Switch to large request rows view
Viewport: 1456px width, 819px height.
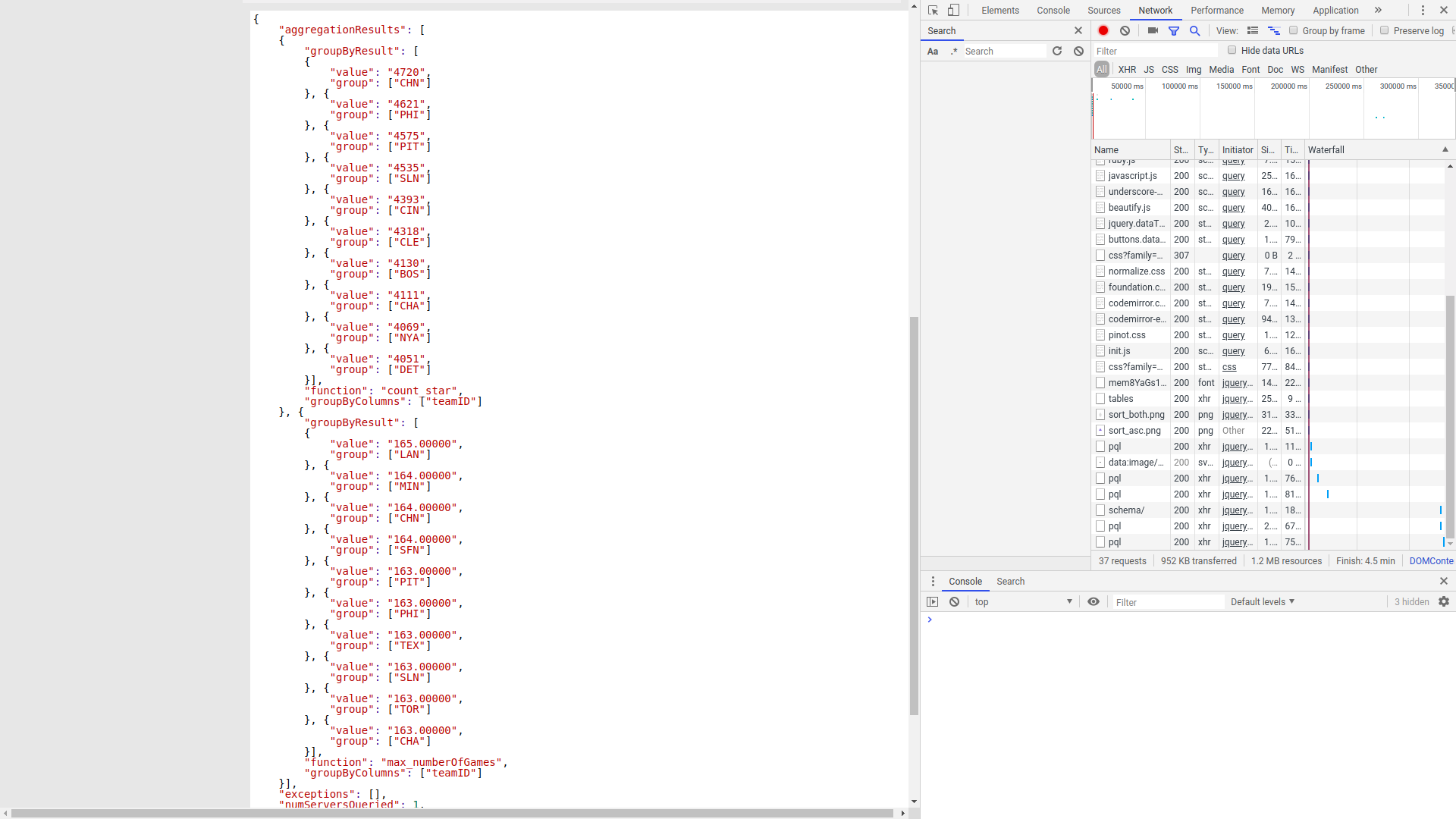1253,30
